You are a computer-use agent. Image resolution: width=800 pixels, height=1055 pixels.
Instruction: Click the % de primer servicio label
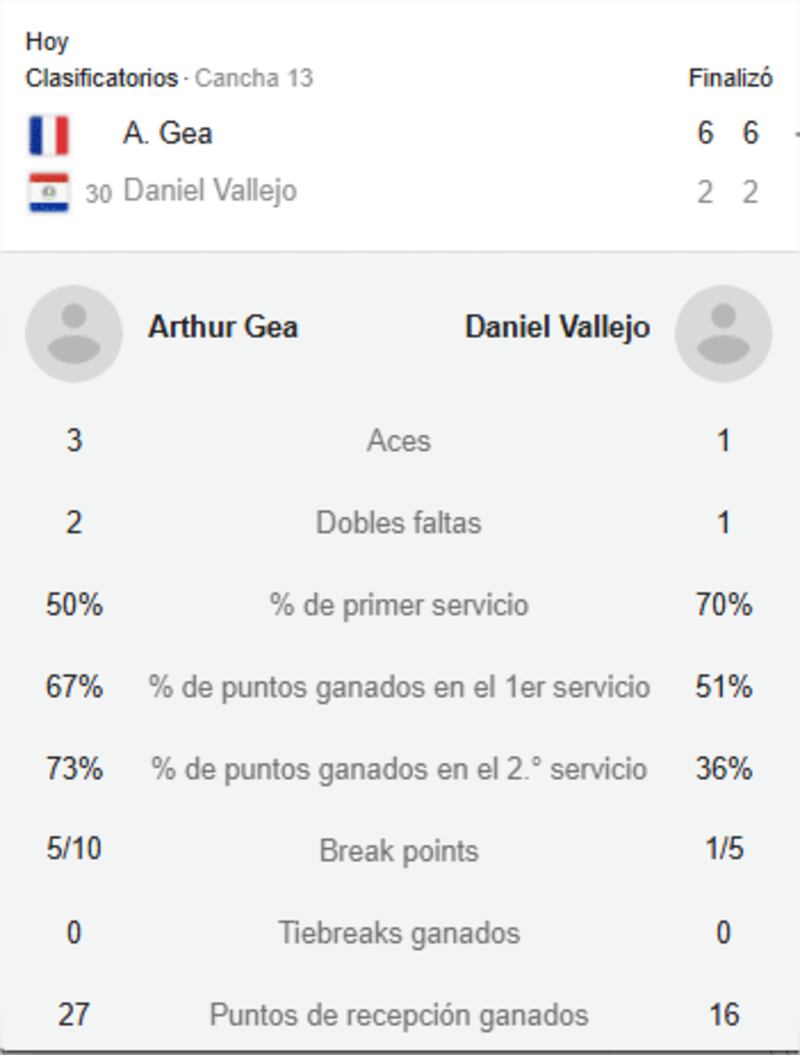[398, 605]
